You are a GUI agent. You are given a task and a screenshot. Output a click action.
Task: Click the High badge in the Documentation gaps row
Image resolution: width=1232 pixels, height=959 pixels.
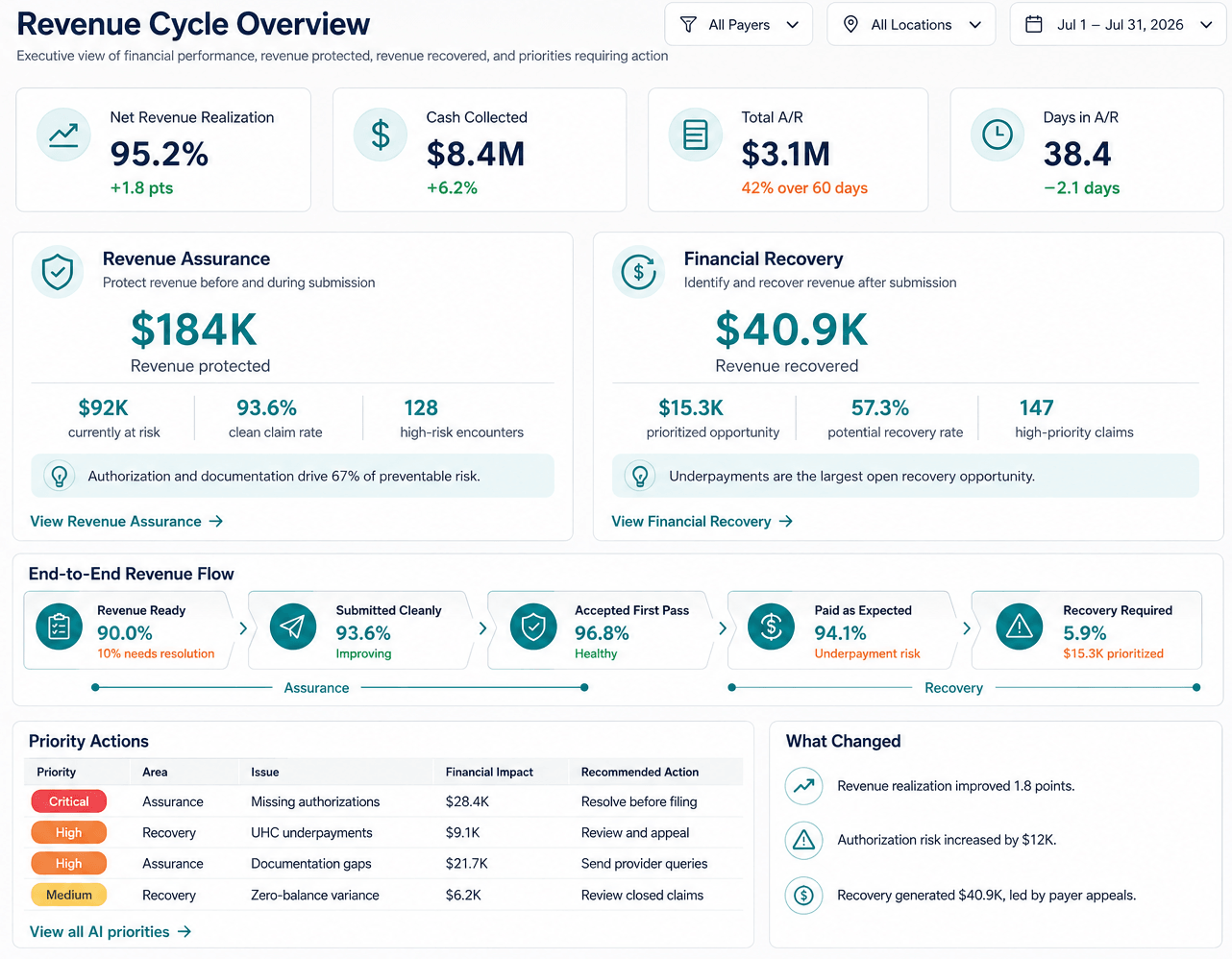(69, 863)
